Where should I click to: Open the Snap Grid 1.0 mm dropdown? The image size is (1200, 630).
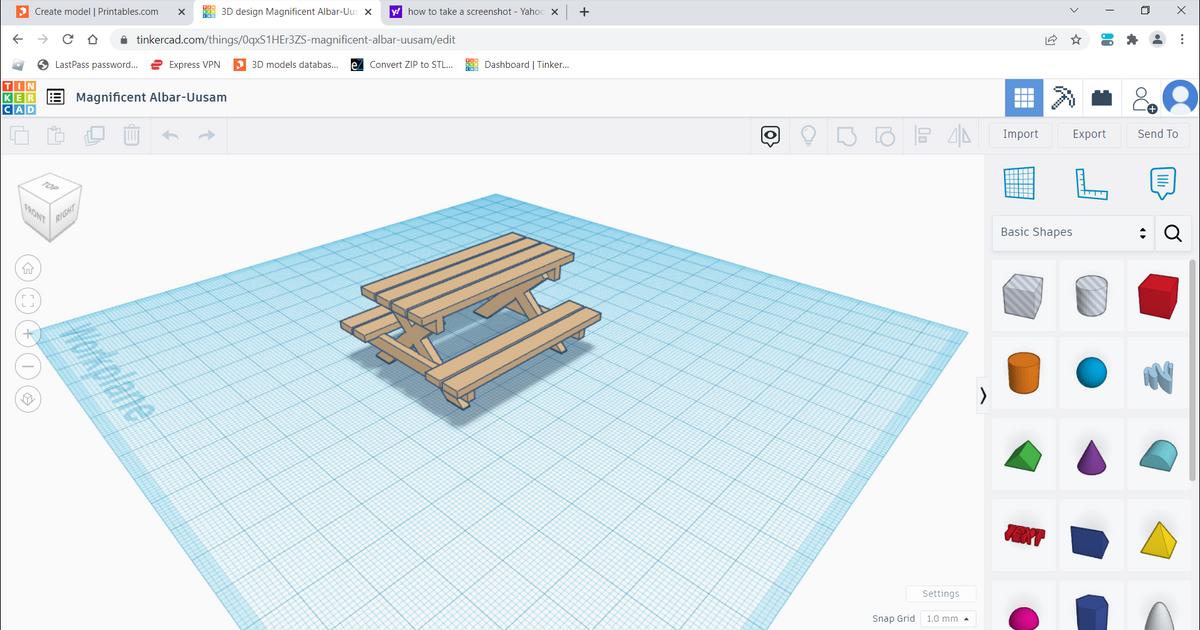[947, 618]
